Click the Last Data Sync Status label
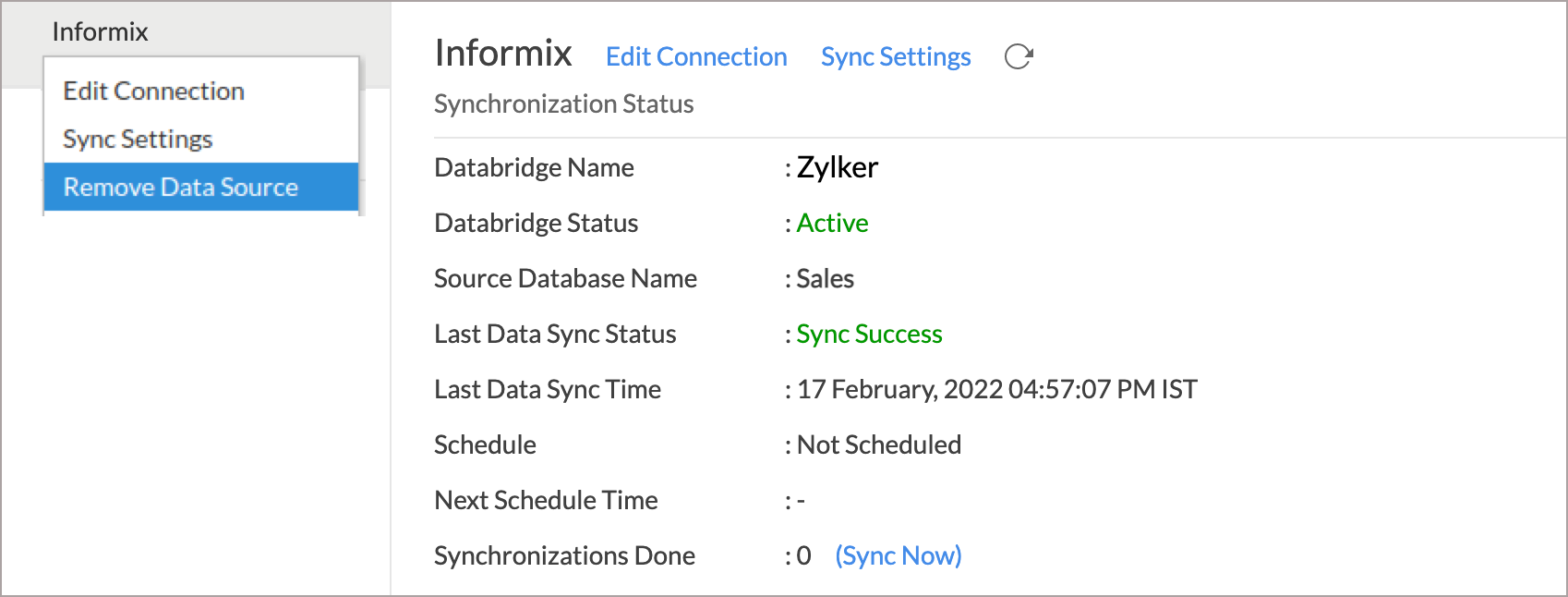The height and width of the screenshot is (597, 1568). click(555, 334)
